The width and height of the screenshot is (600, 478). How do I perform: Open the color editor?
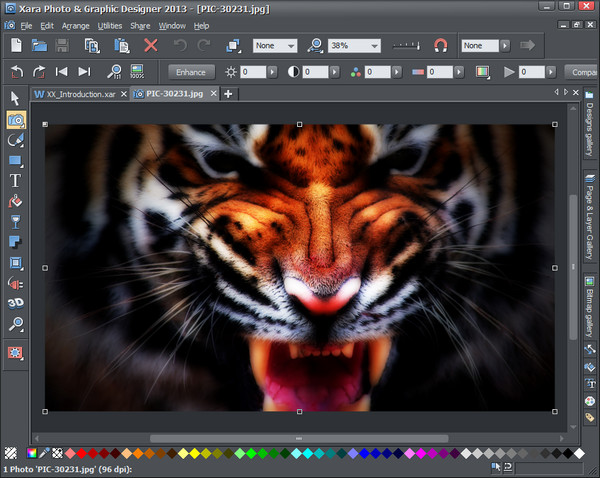click(32, 453)
